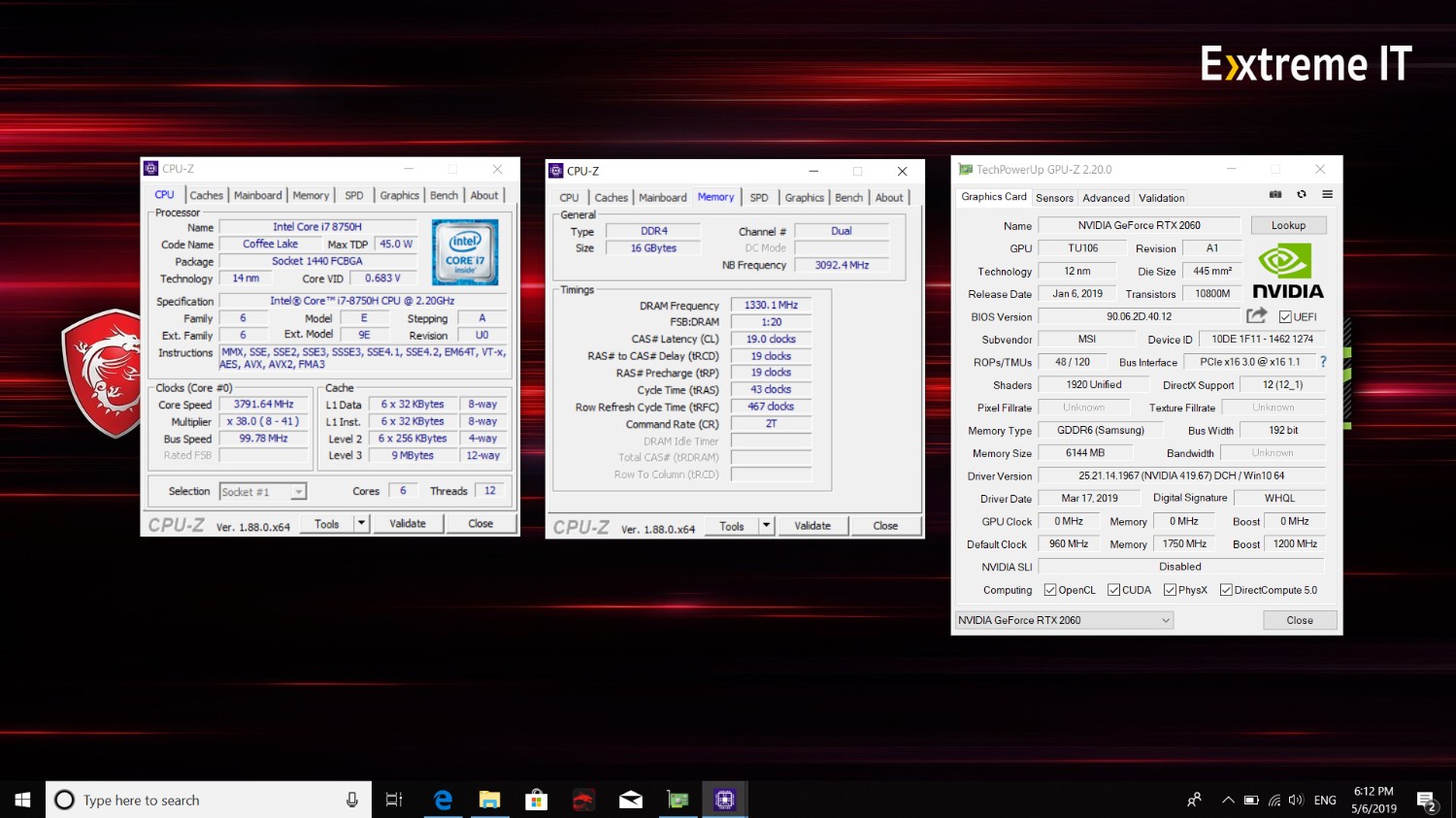Toggle the CUDA checkbox
1456x818 pixels.
click(1113, 590)
